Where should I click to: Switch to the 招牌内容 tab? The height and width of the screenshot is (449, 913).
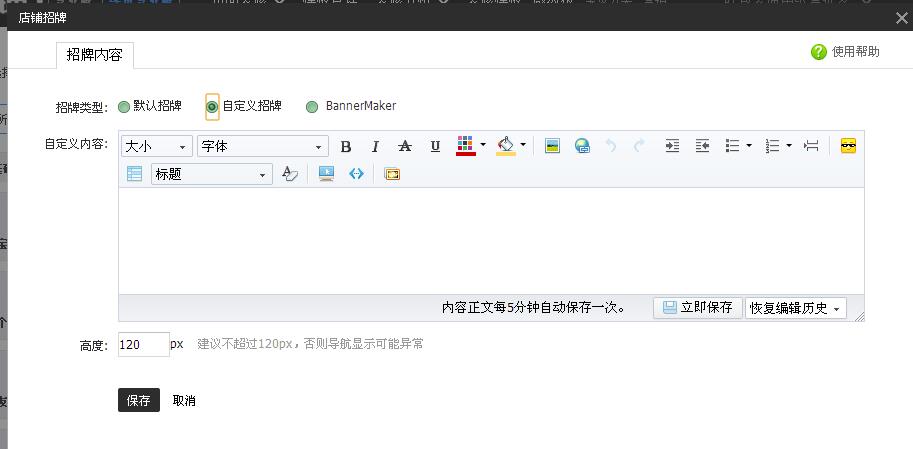coord(95,55)
